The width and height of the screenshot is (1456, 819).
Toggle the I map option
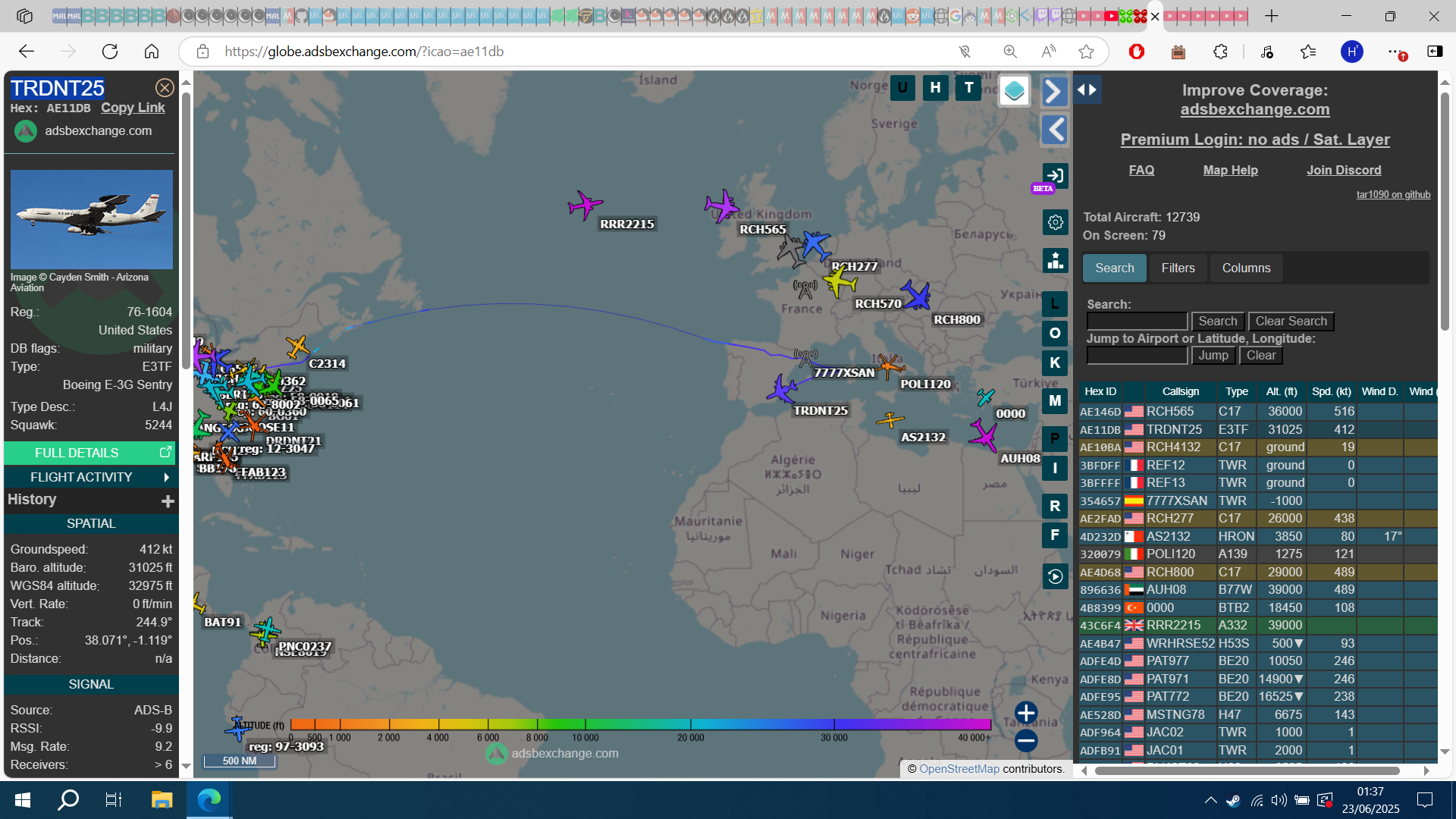[1055, 468]
